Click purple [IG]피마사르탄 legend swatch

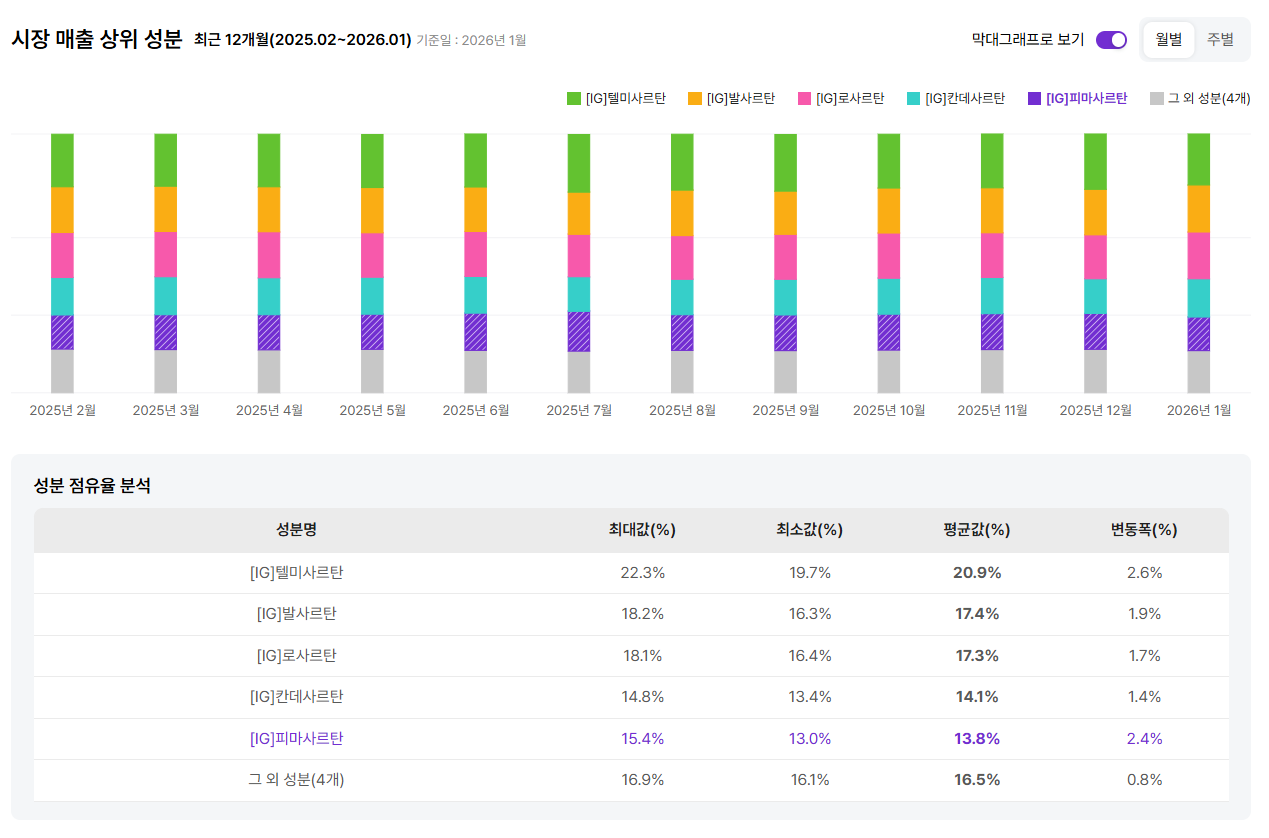(1034, 98)
